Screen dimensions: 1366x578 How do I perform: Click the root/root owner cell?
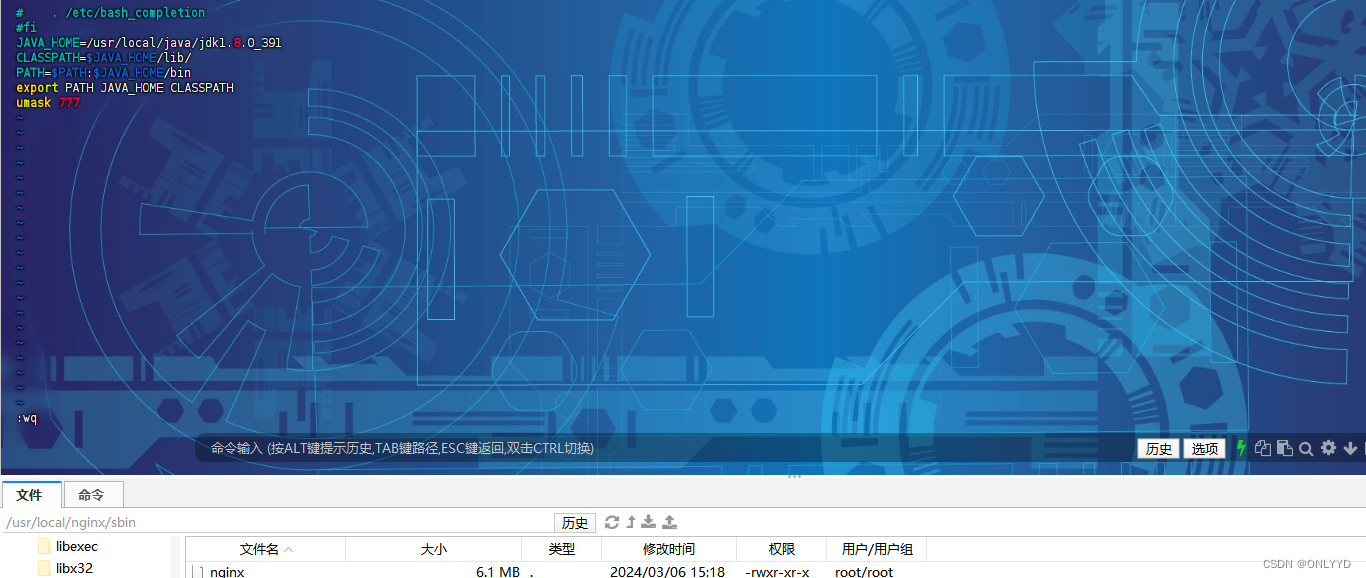(864, 572)
